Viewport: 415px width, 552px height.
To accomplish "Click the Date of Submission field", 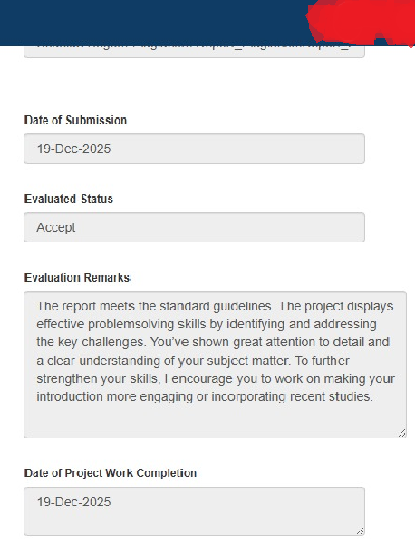I will 194,149.
